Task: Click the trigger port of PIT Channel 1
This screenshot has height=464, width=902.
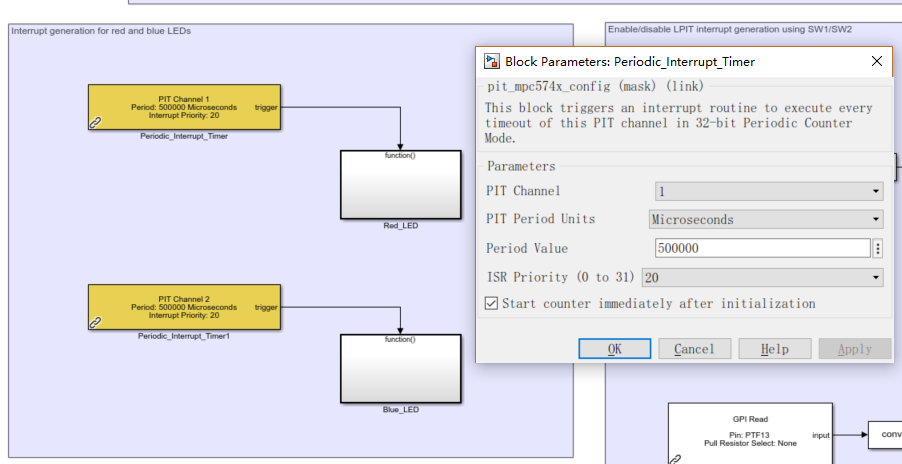Action: [266, 107]
